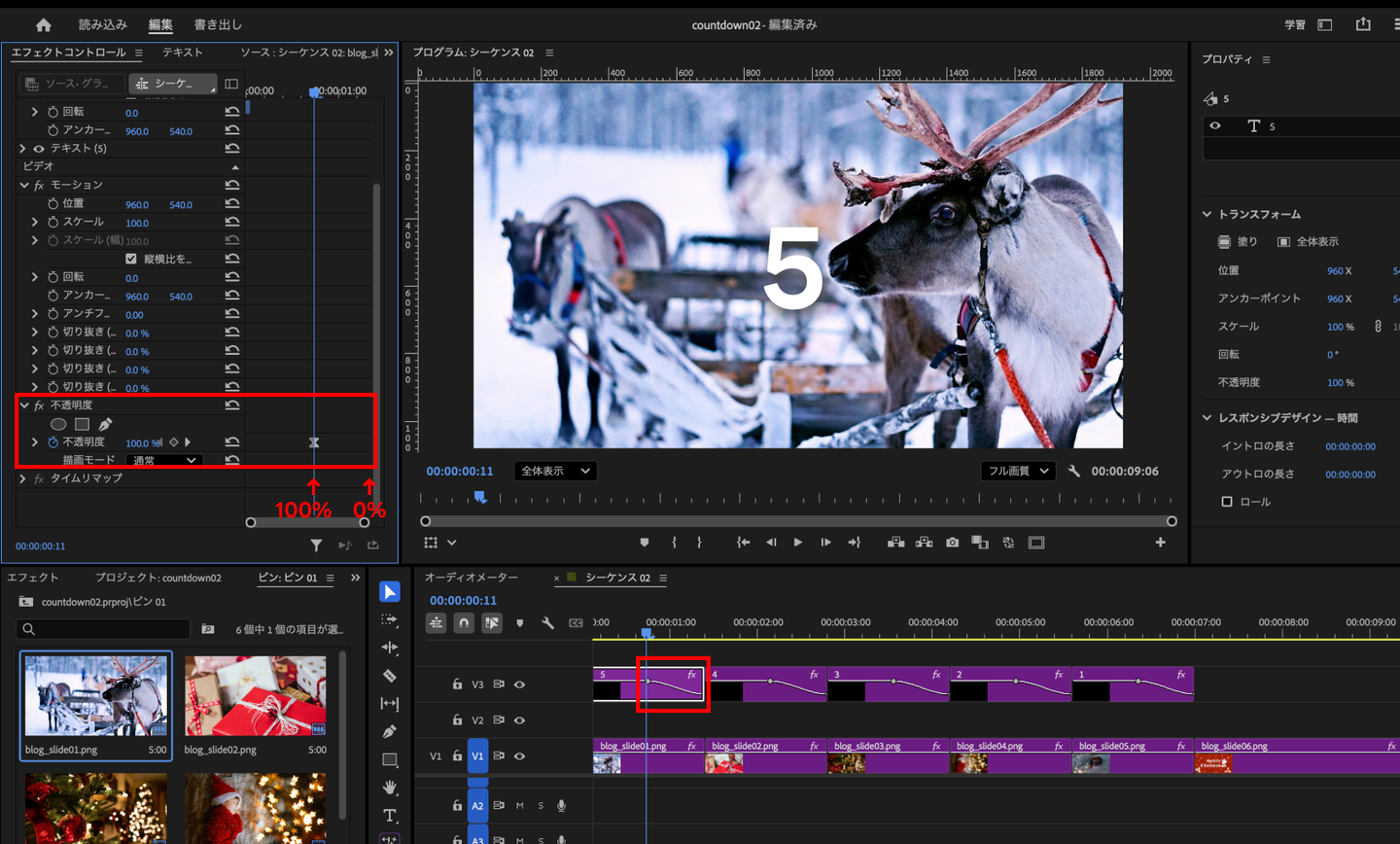Open the program monitor settings wrench
Viewport: 1400px width, 844px height.
(1074, 471)
